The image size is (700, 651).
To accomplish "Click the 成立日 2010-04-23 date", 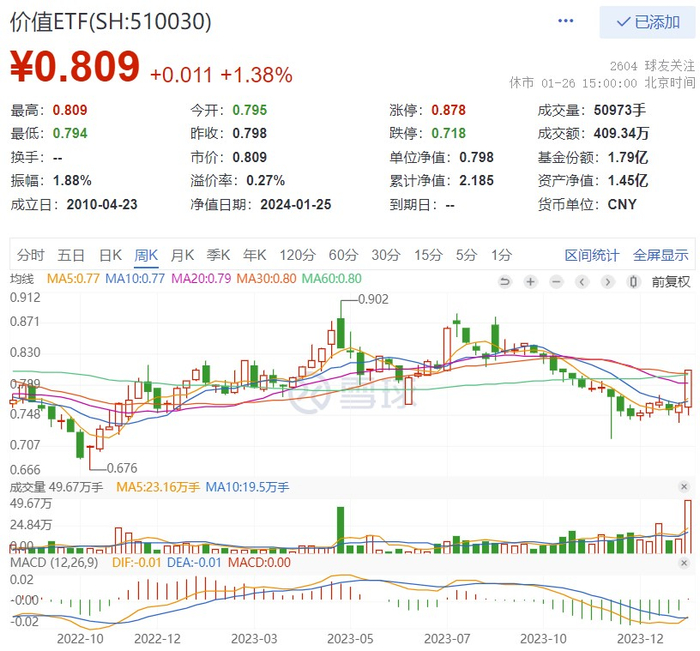I will pos(102,204).
